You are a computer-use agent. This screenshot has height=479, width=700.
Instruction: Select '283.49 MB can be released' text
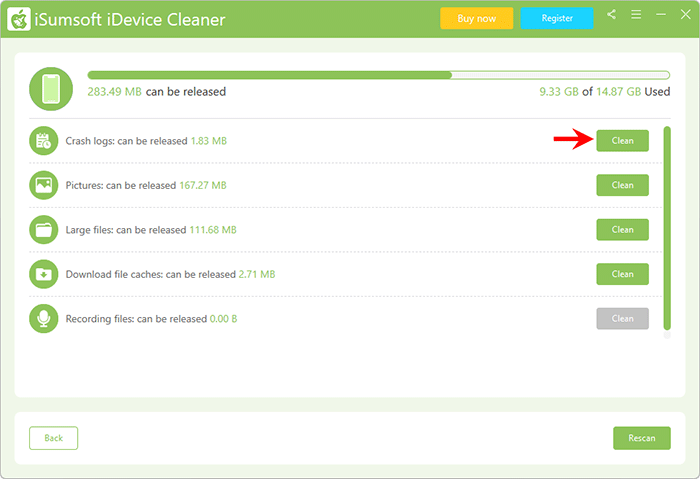tap(157, 92)
